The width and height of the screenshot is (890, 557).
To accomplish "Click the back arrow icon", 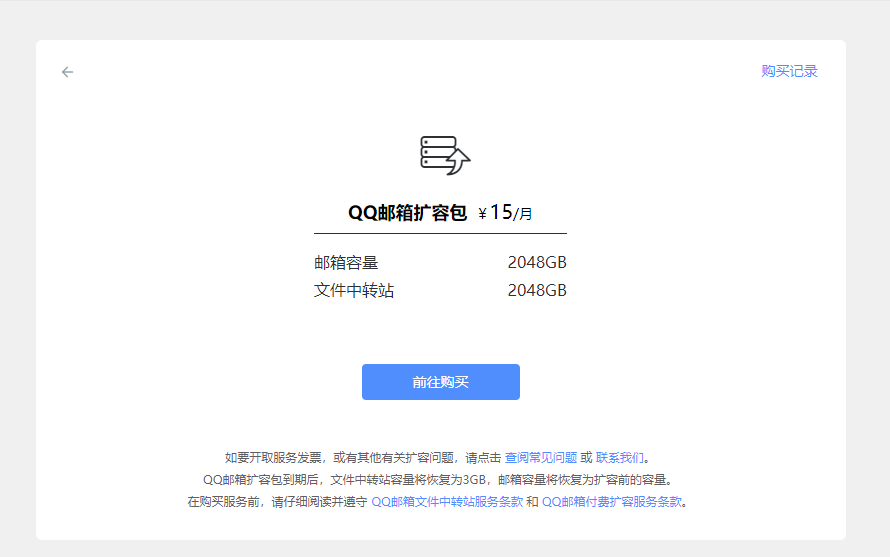I will pos(67,72).
